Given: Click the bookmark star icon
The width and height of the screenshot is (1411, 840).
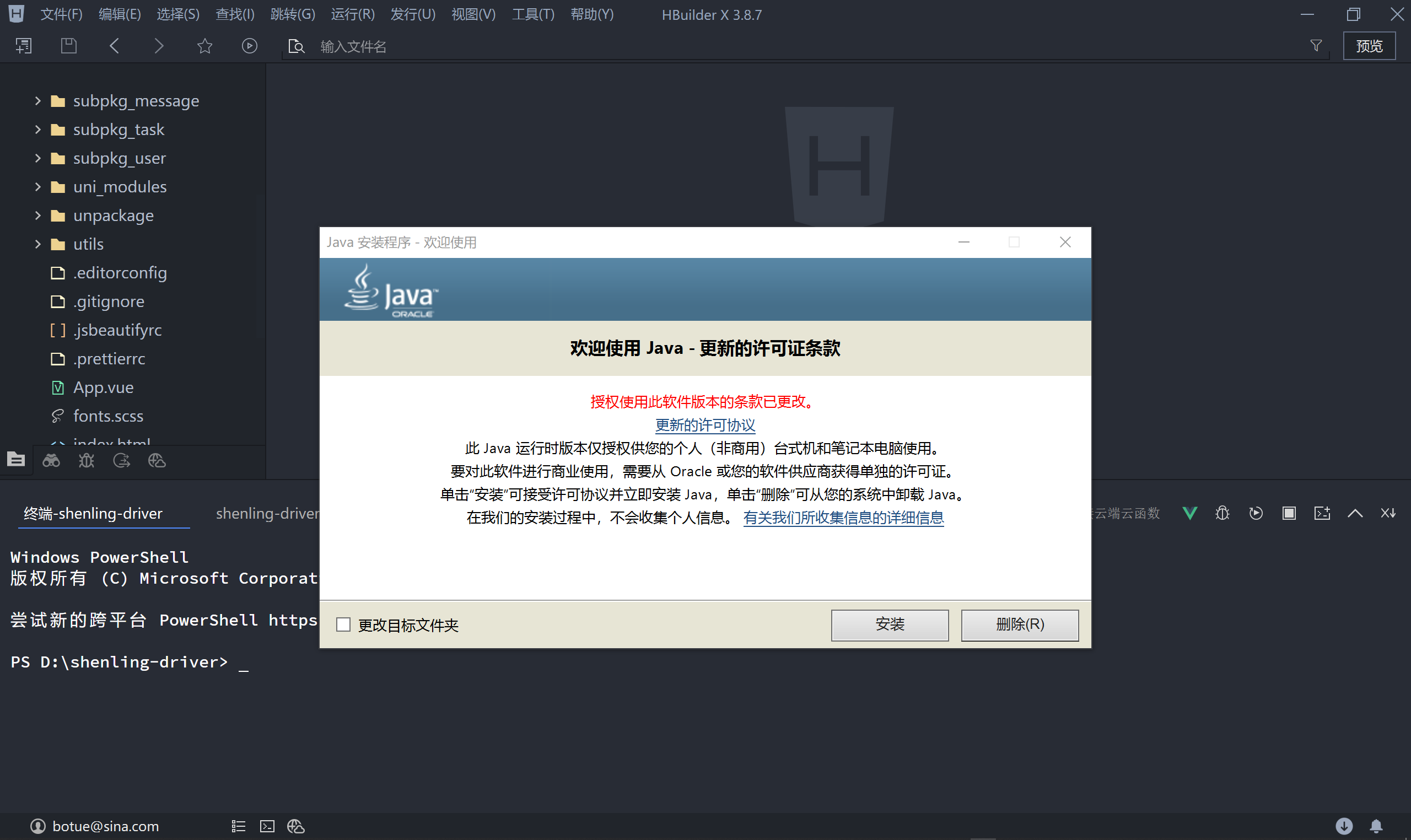Looking at the screenshot, I should [x=204, y=46].
